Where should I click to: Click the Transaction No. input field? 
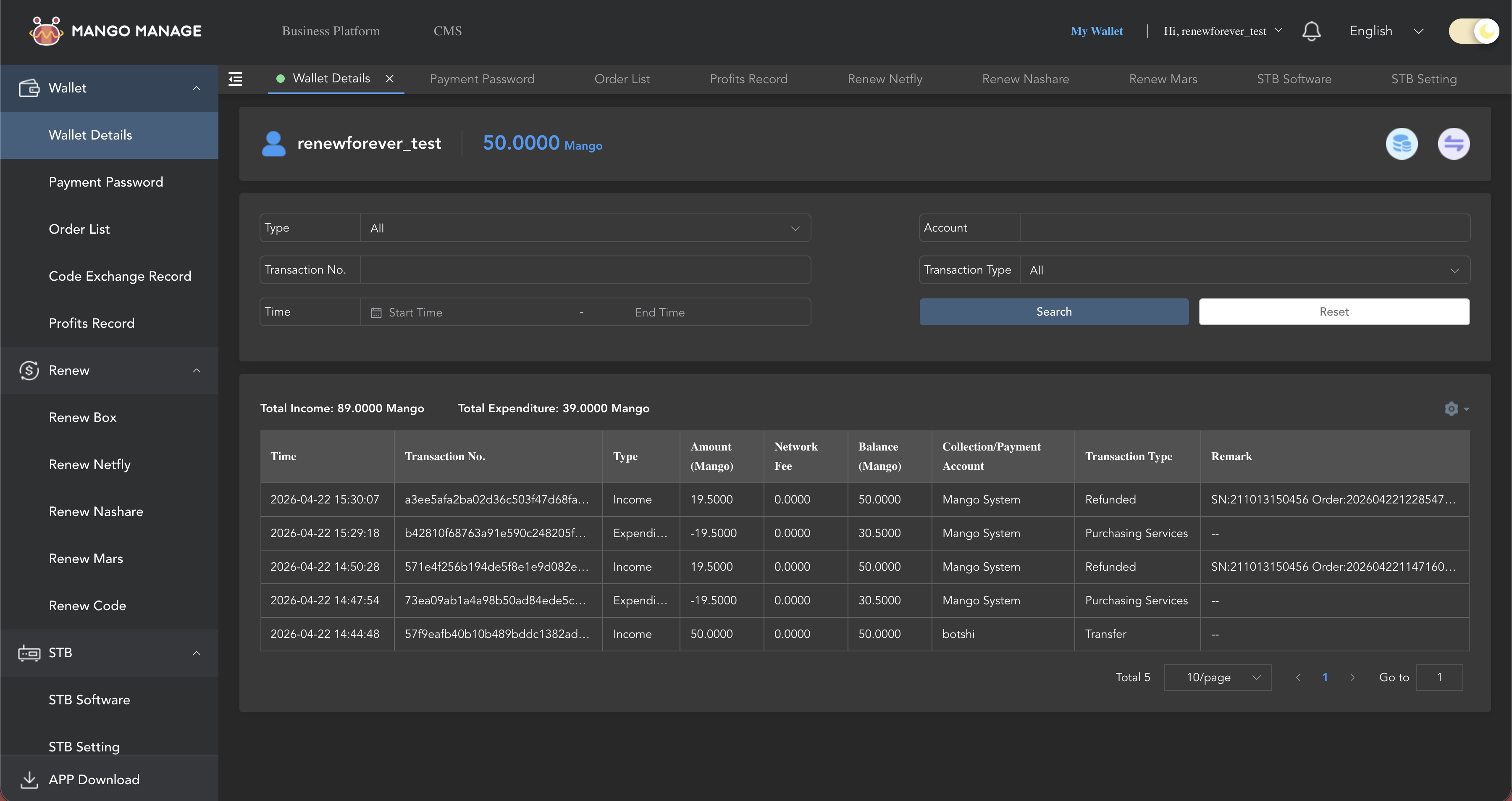click(x=585, y=269)
